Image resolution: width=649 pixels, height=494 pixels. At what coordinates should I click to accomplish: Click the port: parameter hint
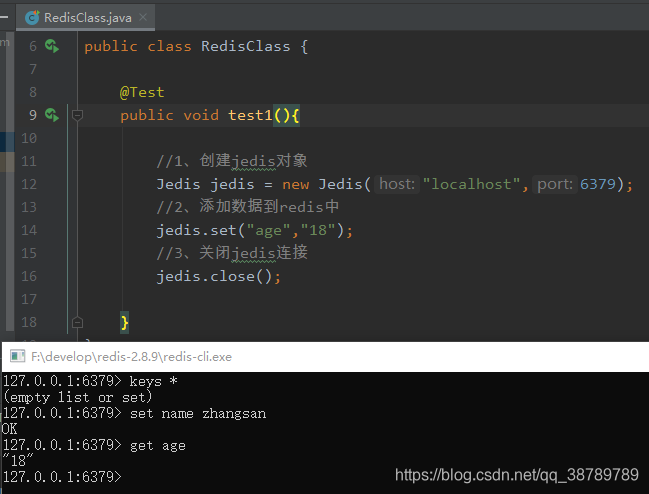555,184
